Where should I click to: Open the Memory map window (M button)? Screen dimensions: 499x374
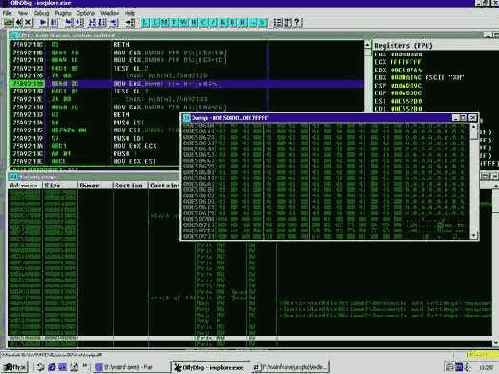165,23
